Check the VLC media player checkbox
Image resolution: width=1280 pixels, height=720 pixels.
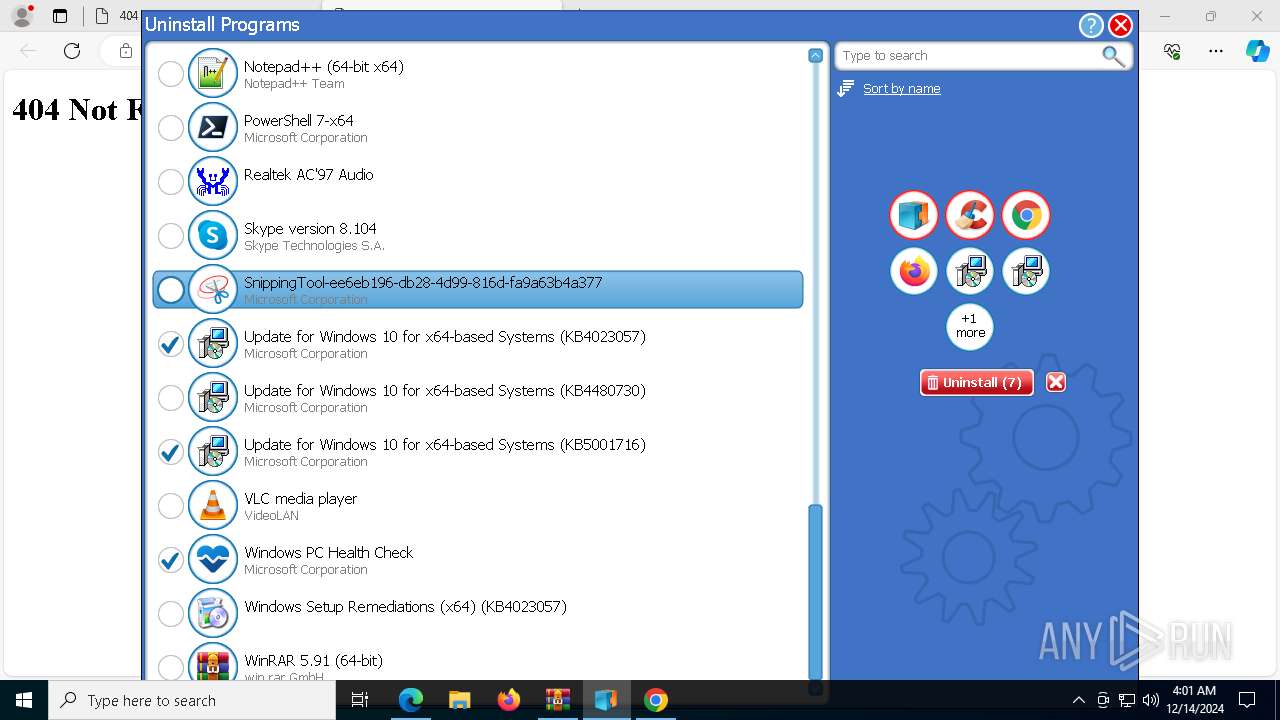[171, 505]
